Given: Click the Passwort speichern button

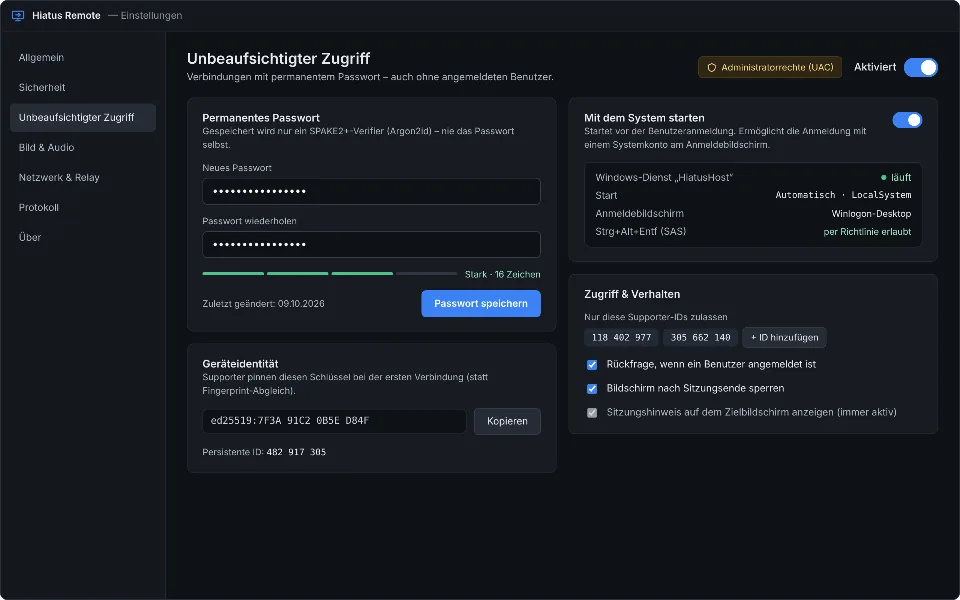Looking at the screenshot, I should (481, 304).
